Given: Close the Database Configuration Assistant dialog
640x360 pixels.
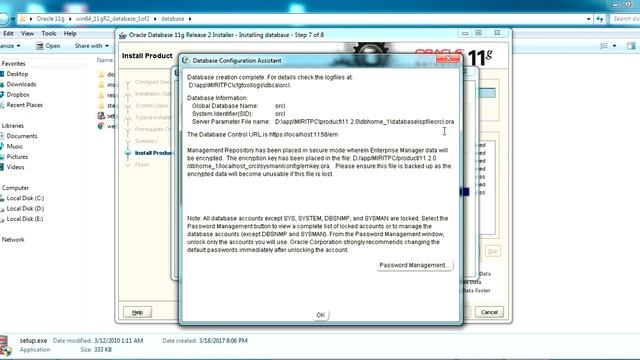Looking at the screenshot, I should (x=448, y=59).
